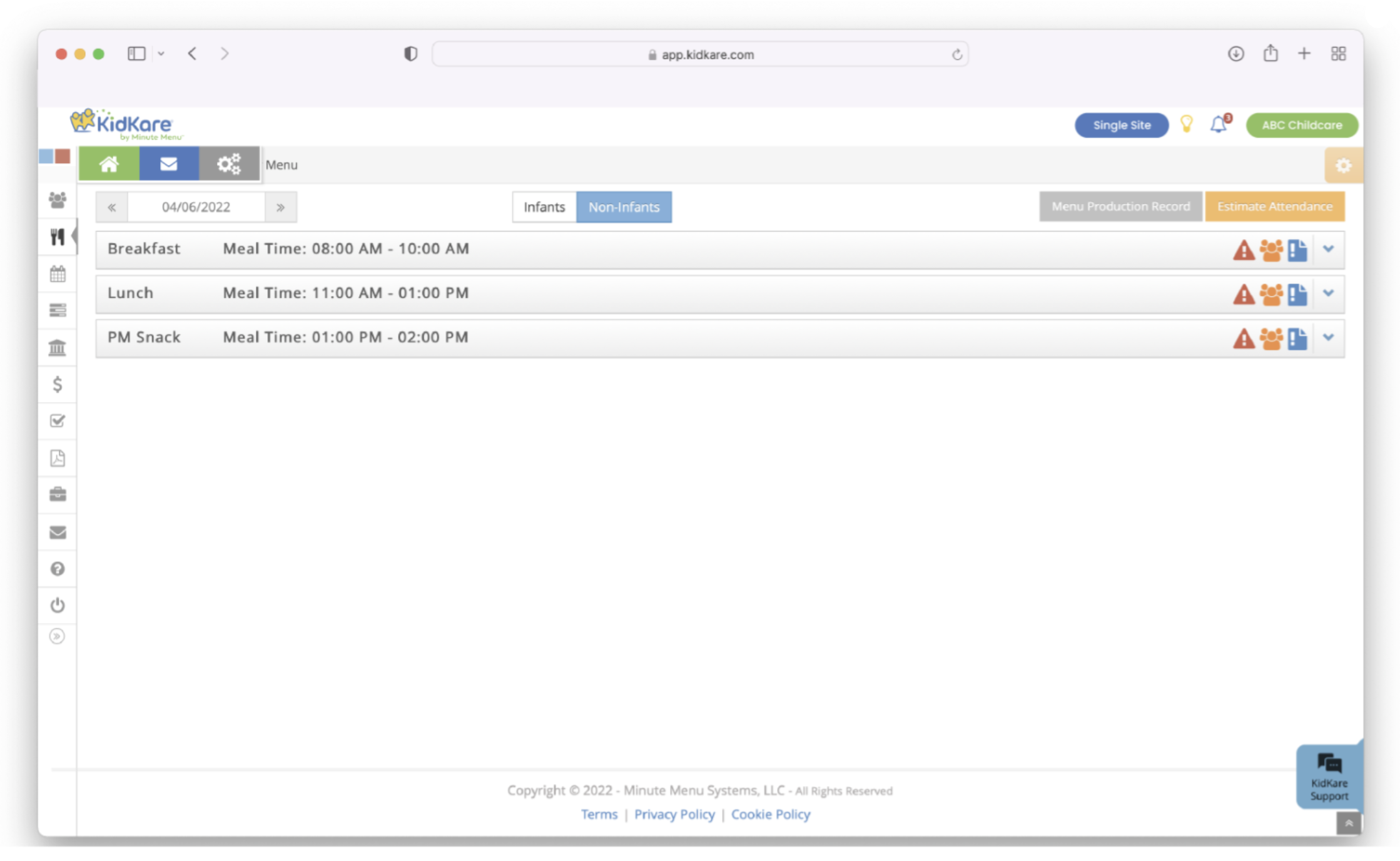
Task: Expand the Breakfast meal row
Action: click(1328, 249)
